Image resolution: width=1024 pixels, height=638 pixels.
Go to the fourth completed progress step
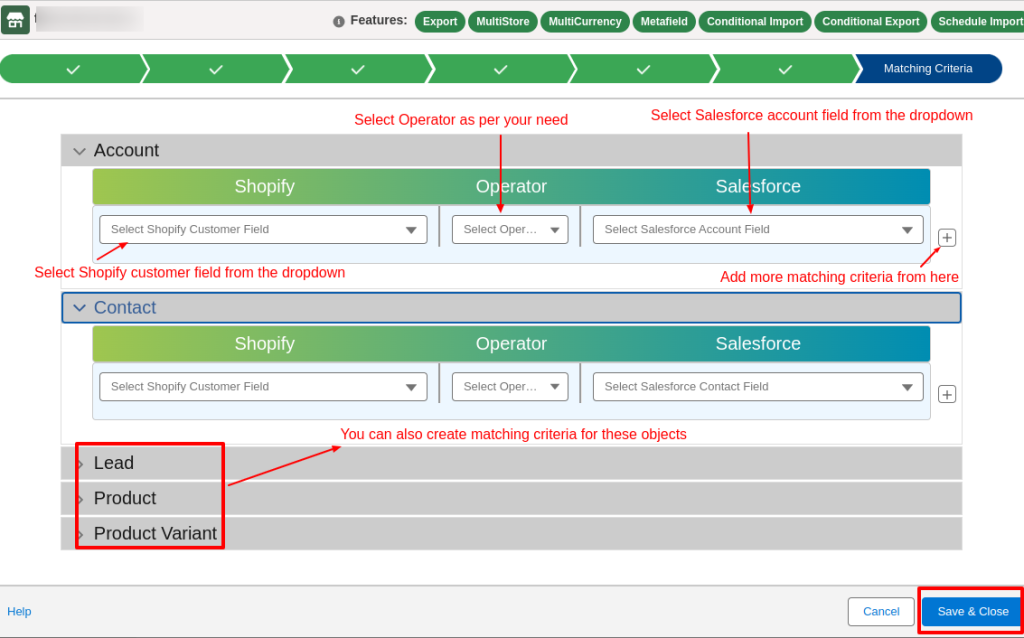tap(501, 69)
